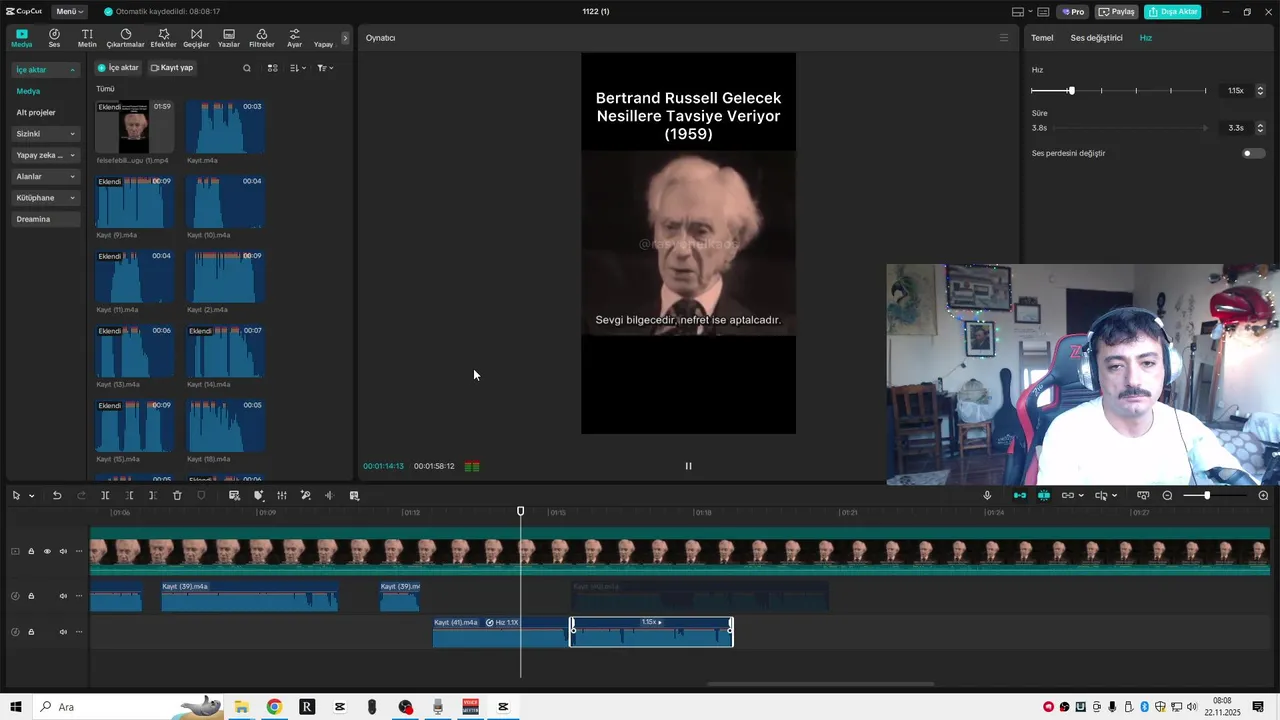Screen dimensions: 1280x720
Task: Switch to the Temel tab
Action: click(1042, 38)
